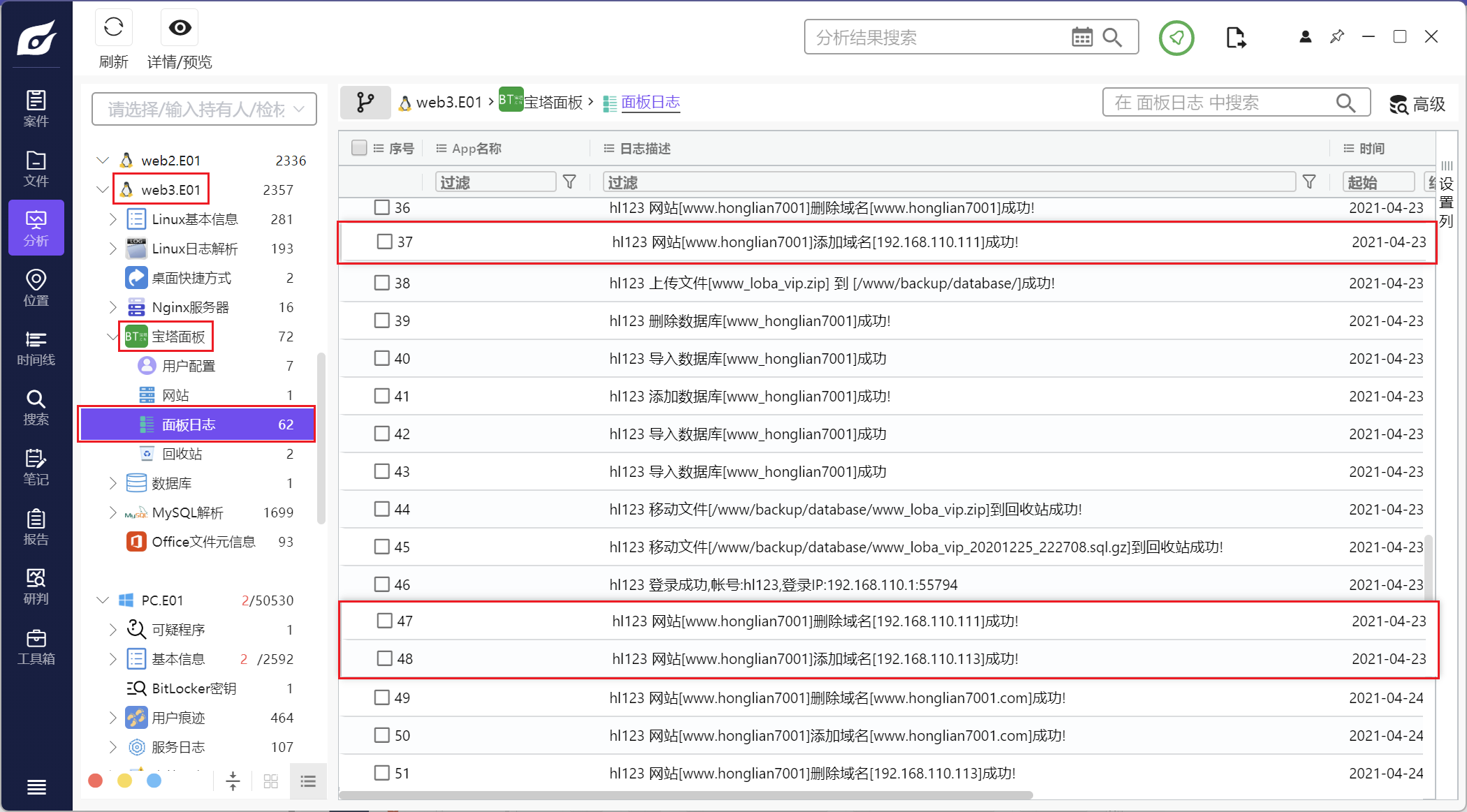Screen dimensions: 1467x812
Task: Open the 报告 report sidebar icon
Action: 36,527
